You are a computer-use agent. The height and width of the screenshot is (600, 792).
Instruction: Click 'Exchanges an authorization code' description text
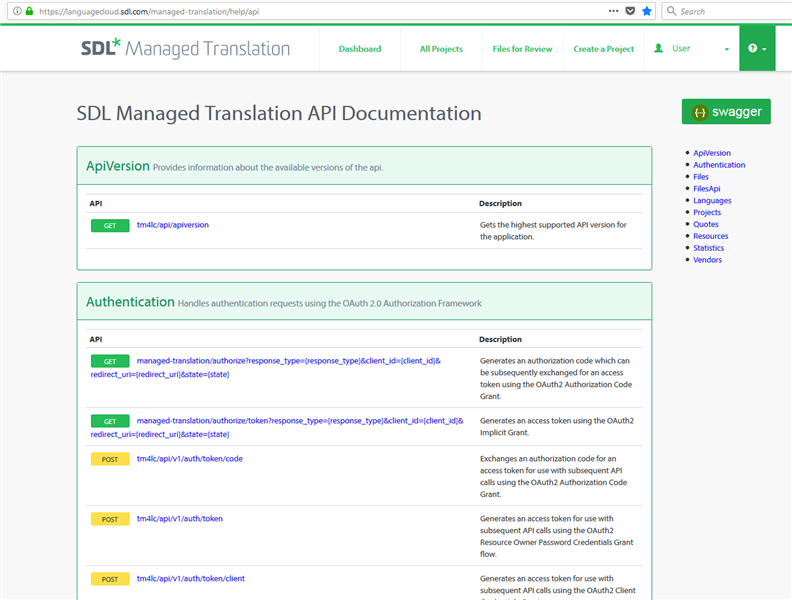[x=553, y=476]
